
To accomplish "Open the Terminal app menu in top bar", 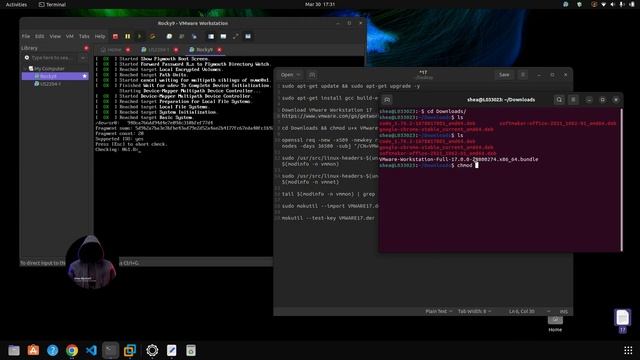I will [52, 4].
